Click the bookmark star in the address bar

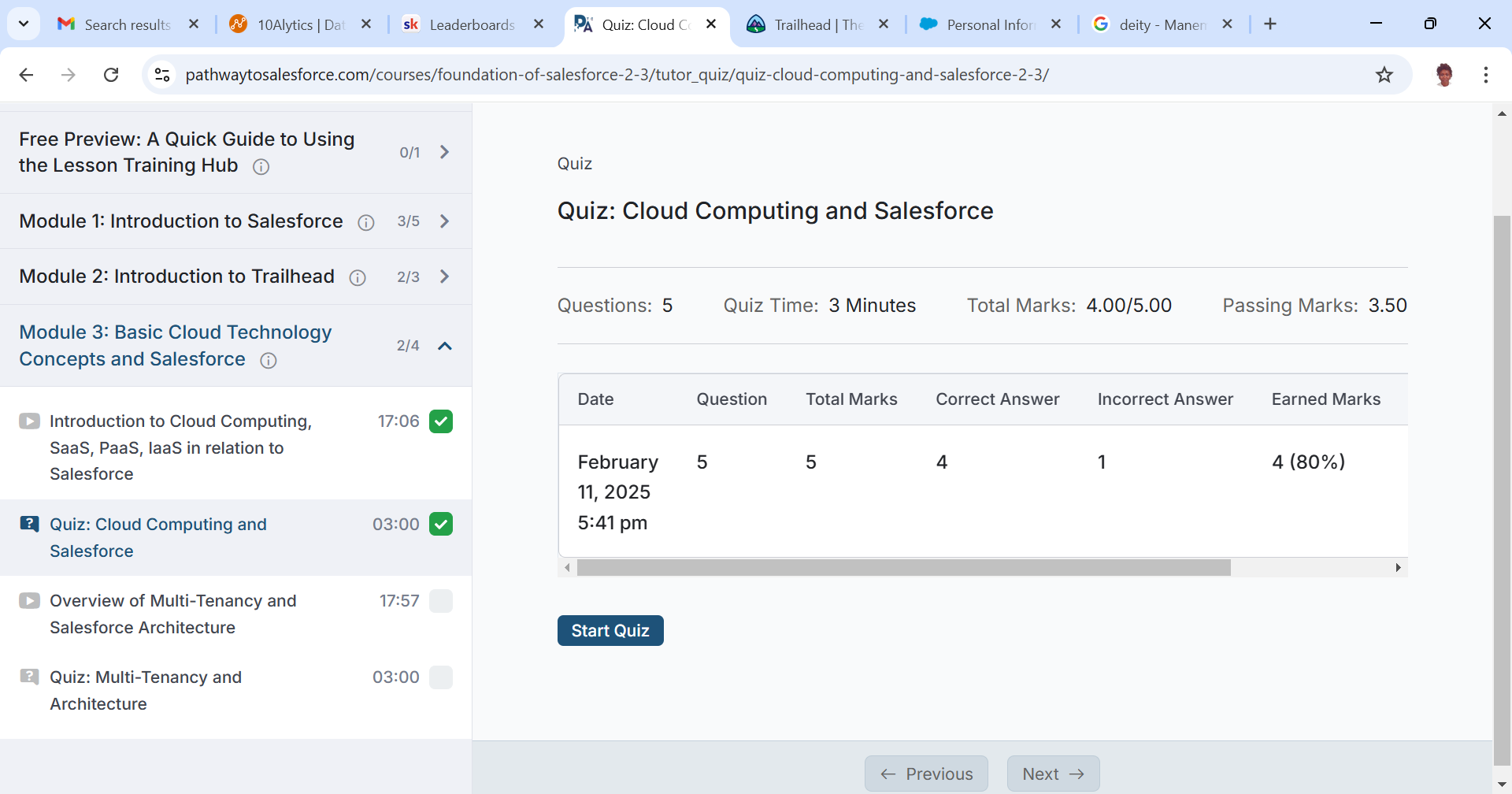point(1384,74)
